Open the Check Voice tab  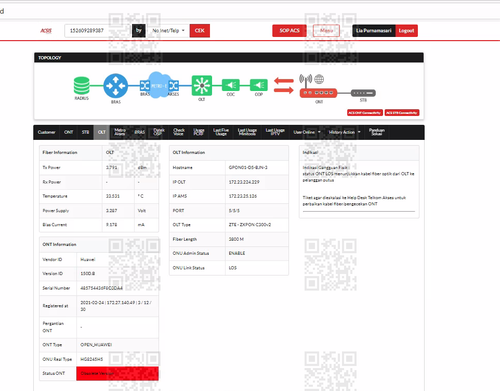tap(179, 132)
